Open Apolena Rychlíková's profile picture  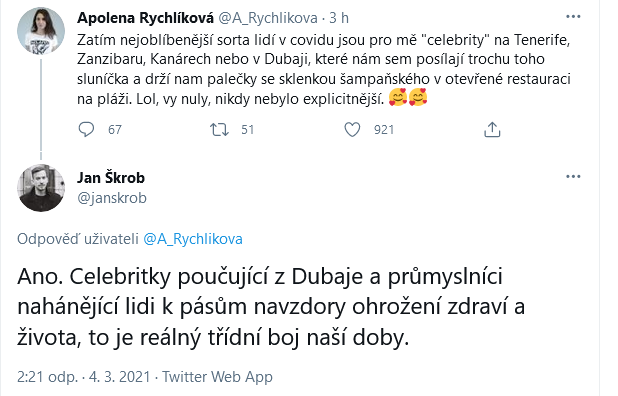tap(41, 30)
